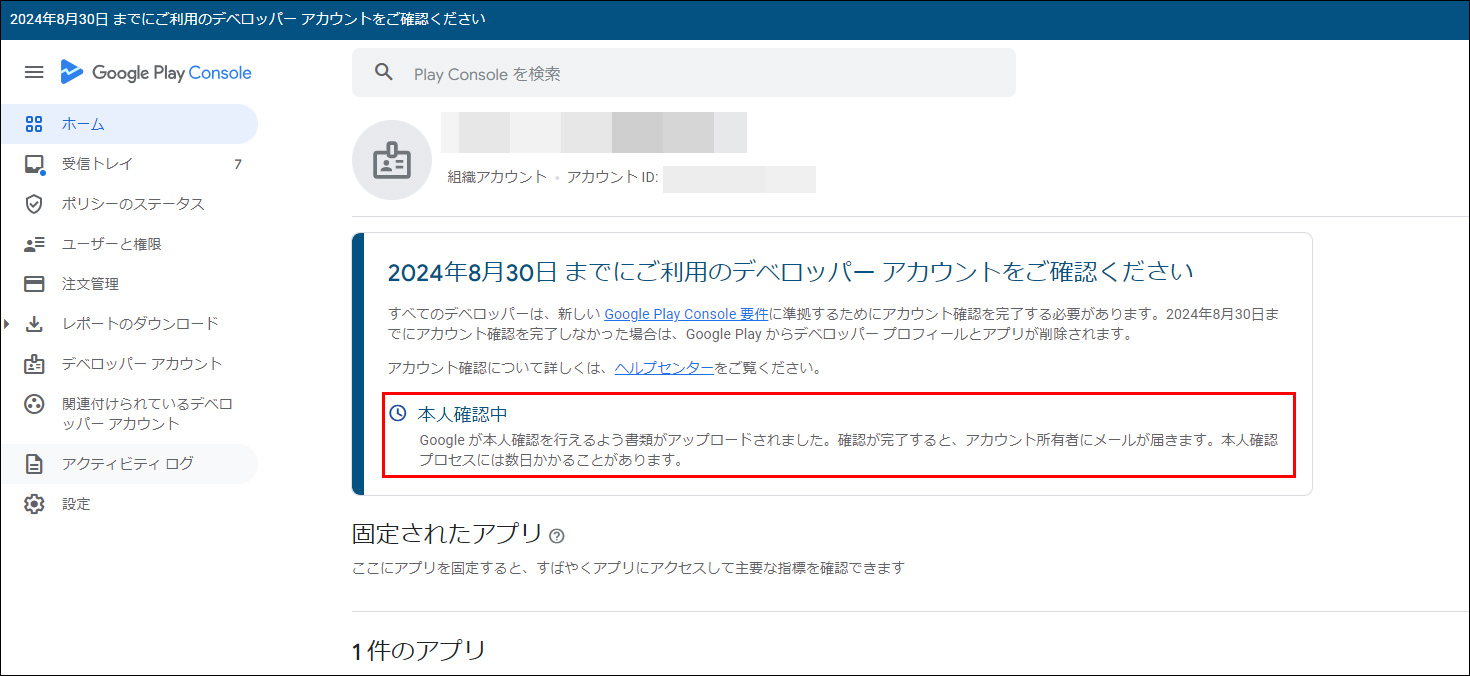Image resolution: width=1470 pixels, height=676 pixels.
Task: Click the order management card icon
Action: point(34,284)
